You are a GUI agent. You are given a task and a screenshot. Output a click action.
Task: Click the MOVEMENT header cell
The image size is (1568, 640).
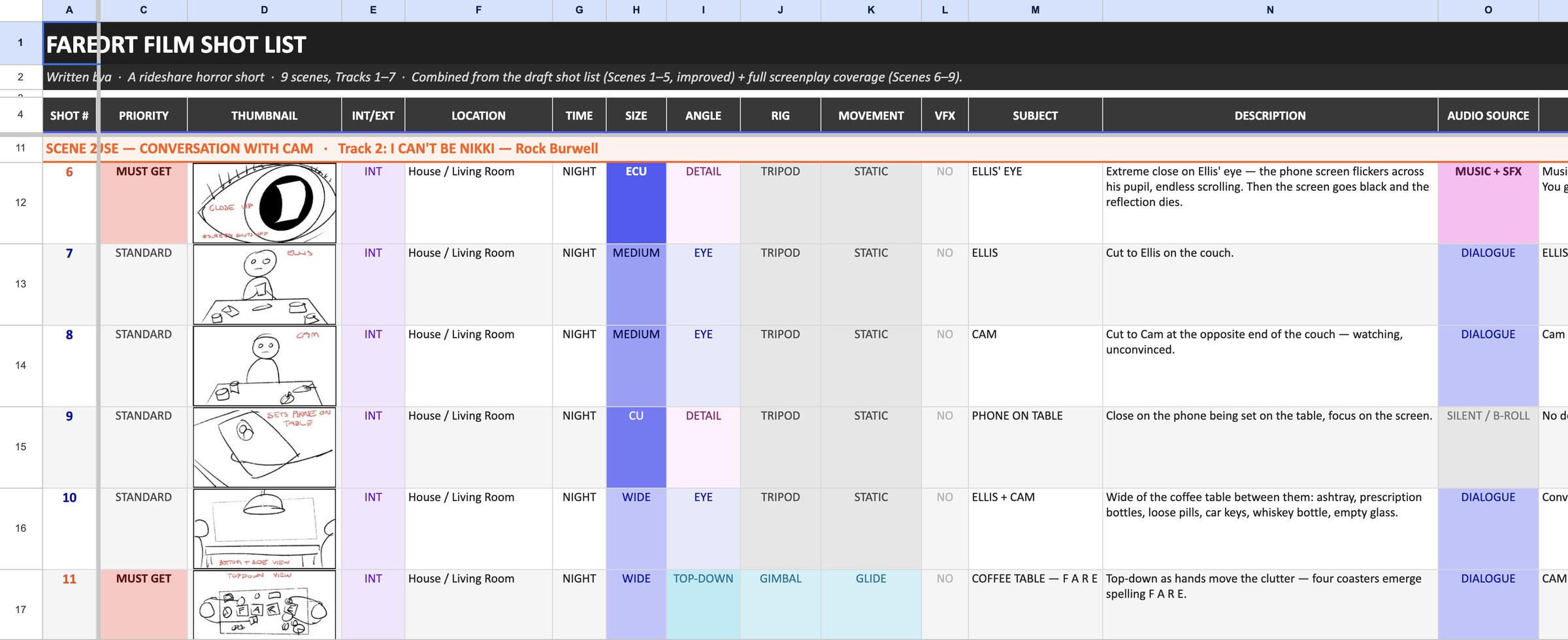[871, 116]
